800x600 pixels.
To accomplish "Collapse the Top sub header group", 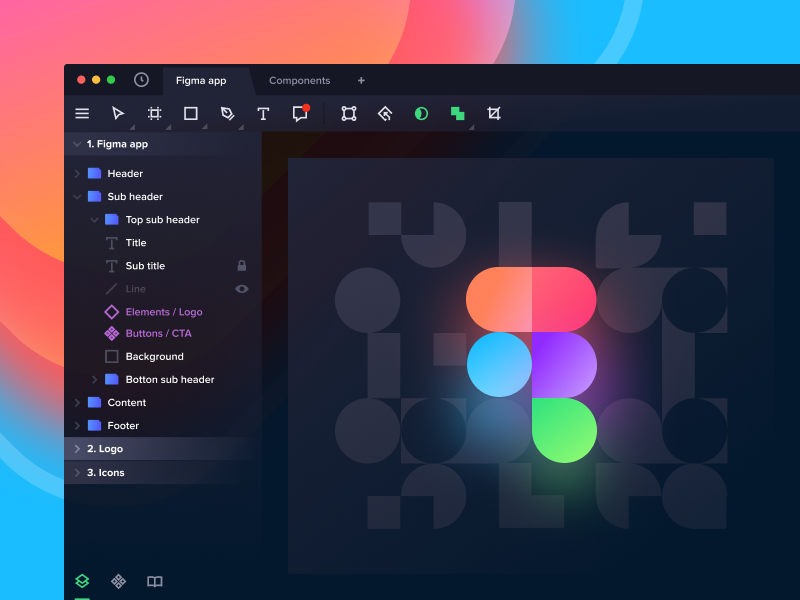I will pyautogui.click(x=94, y=219).
